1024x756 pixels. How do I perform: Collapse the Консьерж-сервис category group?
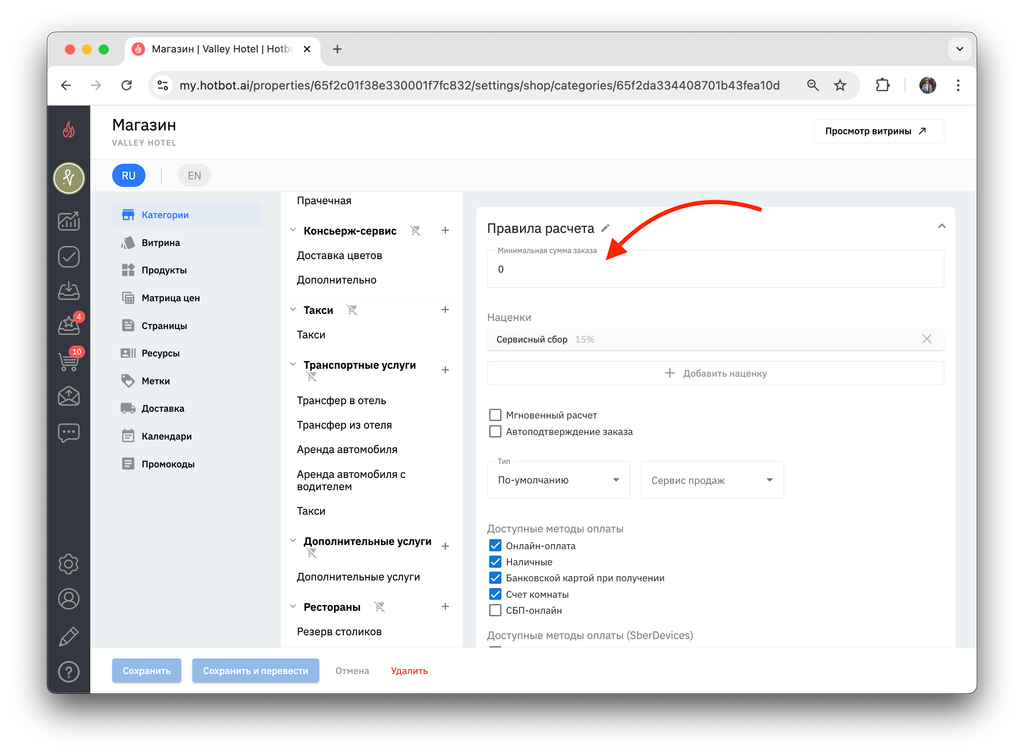coord(293,230)
